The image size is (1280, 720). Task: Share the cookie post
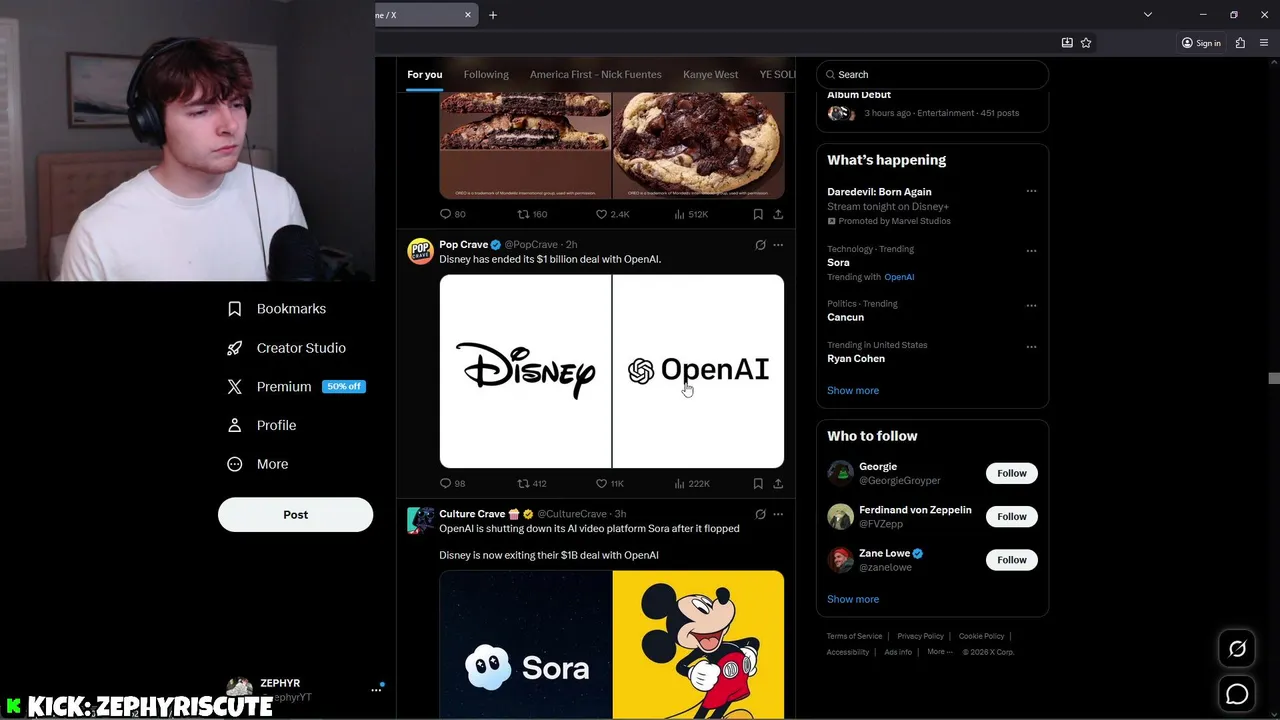tap(778, 214)
